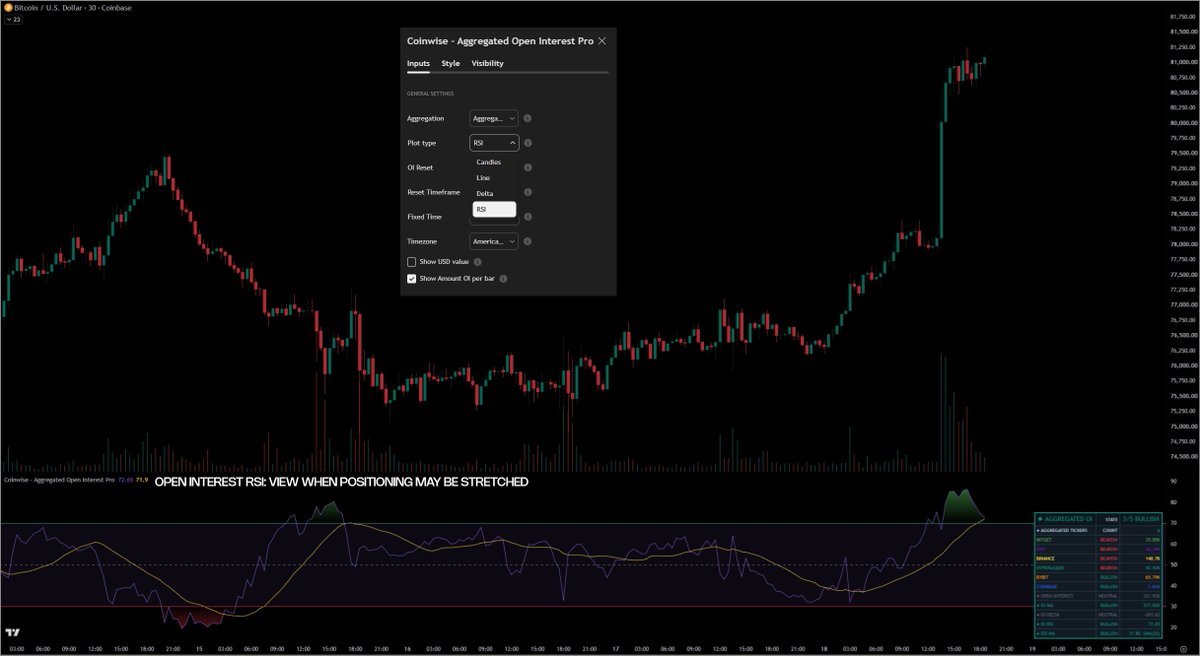Open info tooltip icon beside Reset Timeframe
The image size is (1200, 656).
(528, 192)
